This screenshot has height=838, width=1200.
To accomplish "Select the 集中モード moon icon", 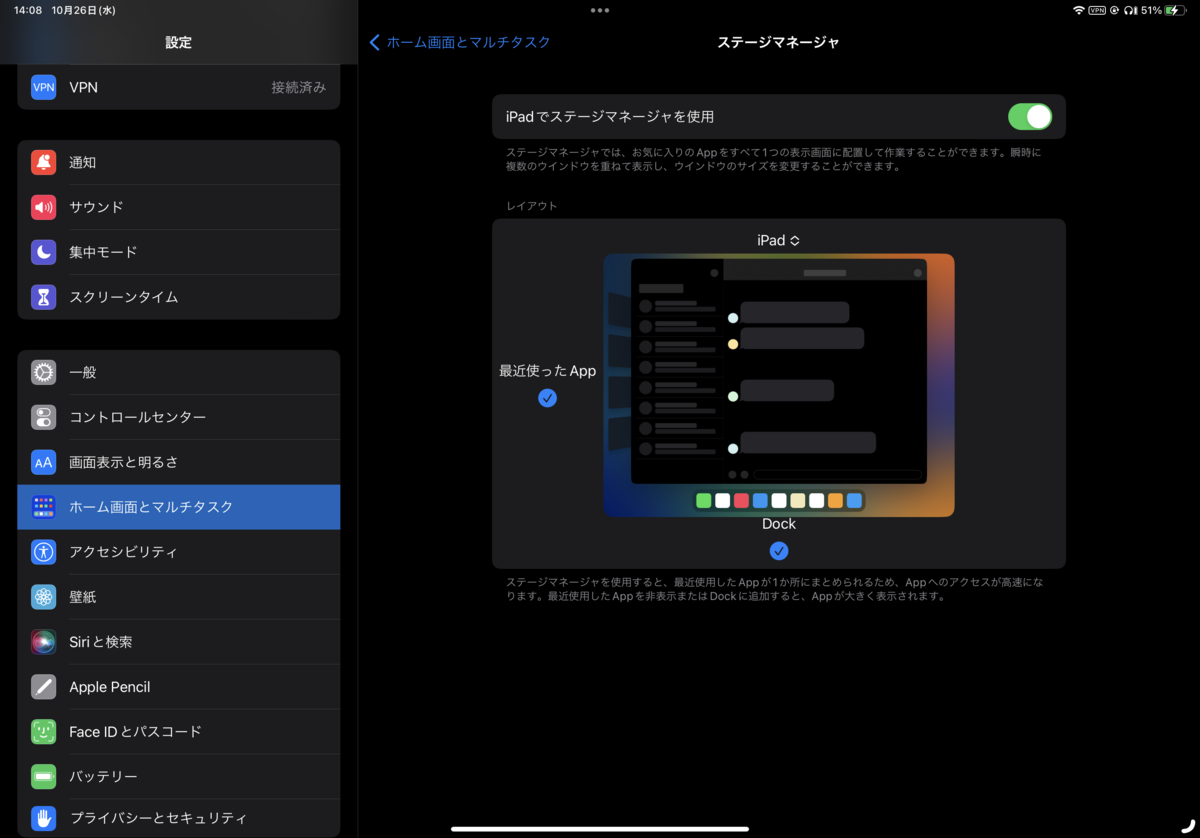I will coord(43,252).
